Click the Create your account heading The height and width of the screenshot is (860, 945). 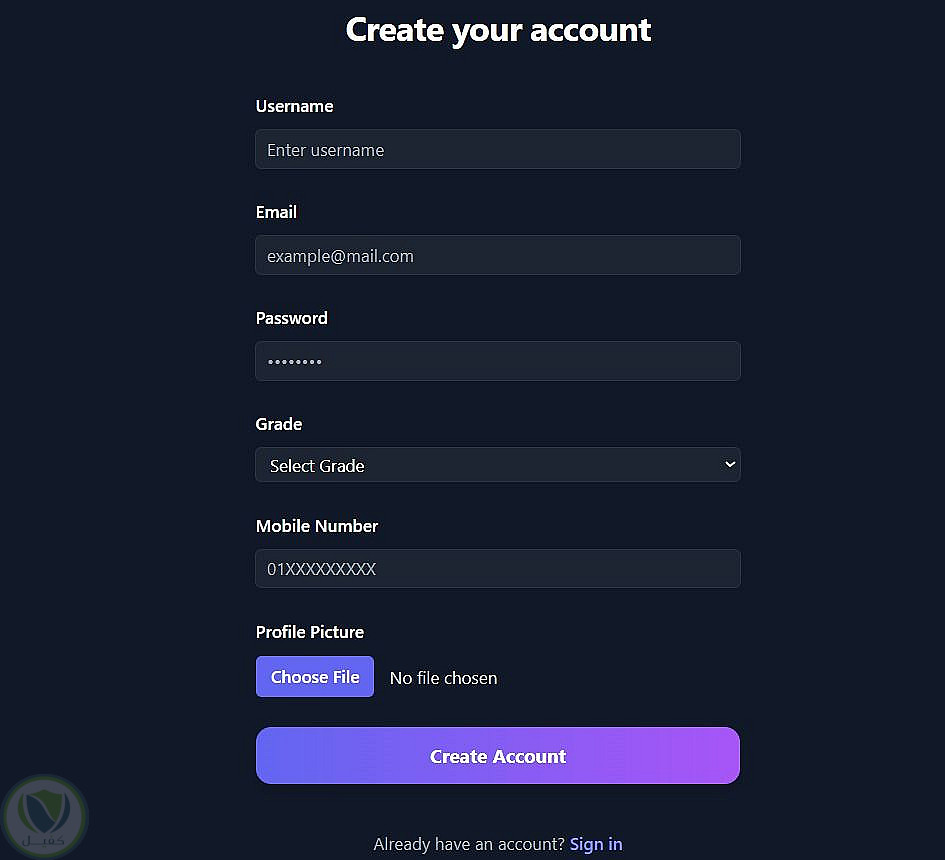[x=498, y=30]
